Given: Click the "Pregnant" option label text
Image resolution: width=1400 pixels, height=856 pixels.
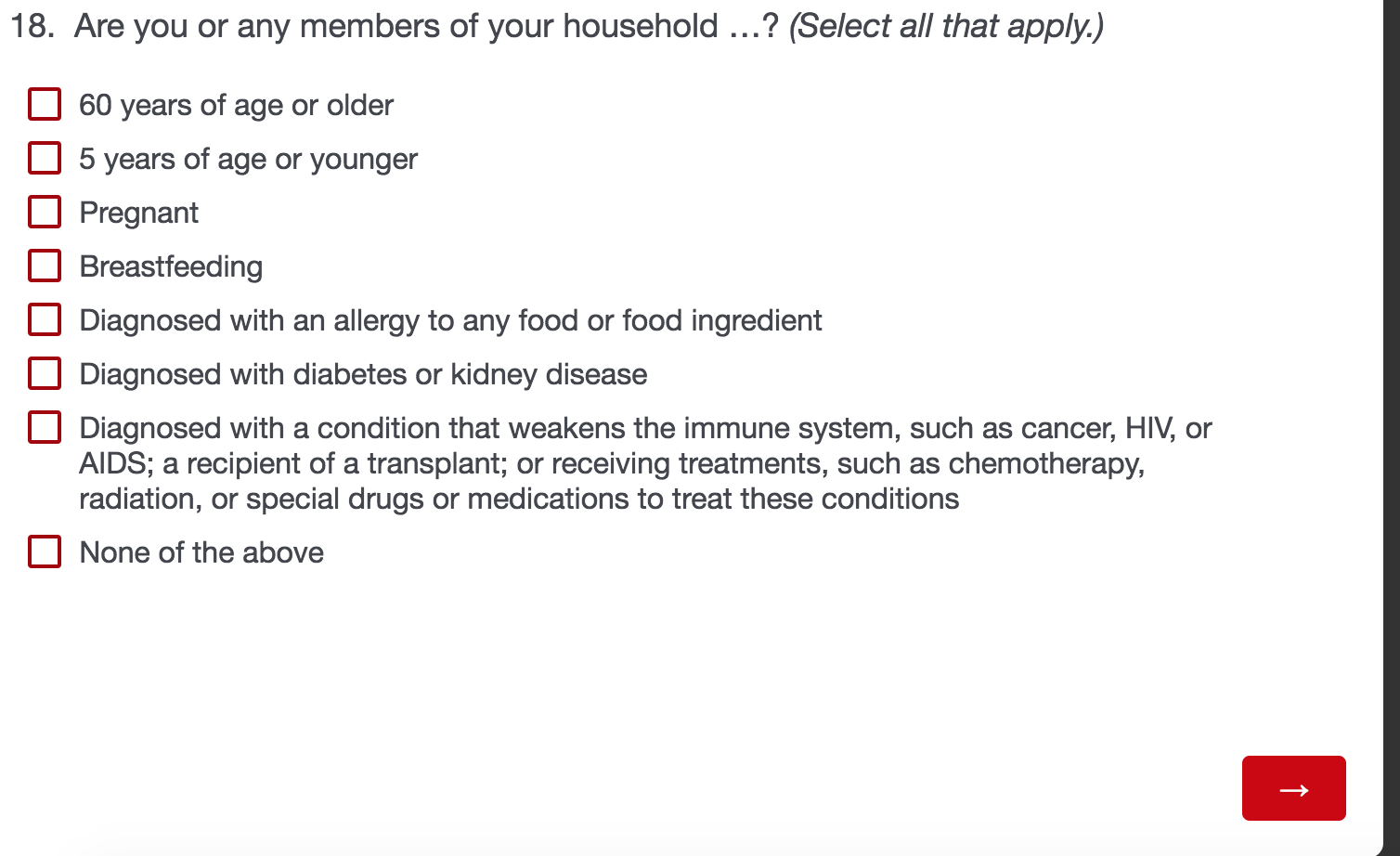Looking at the screenshot, I should (x=138, y=213).
